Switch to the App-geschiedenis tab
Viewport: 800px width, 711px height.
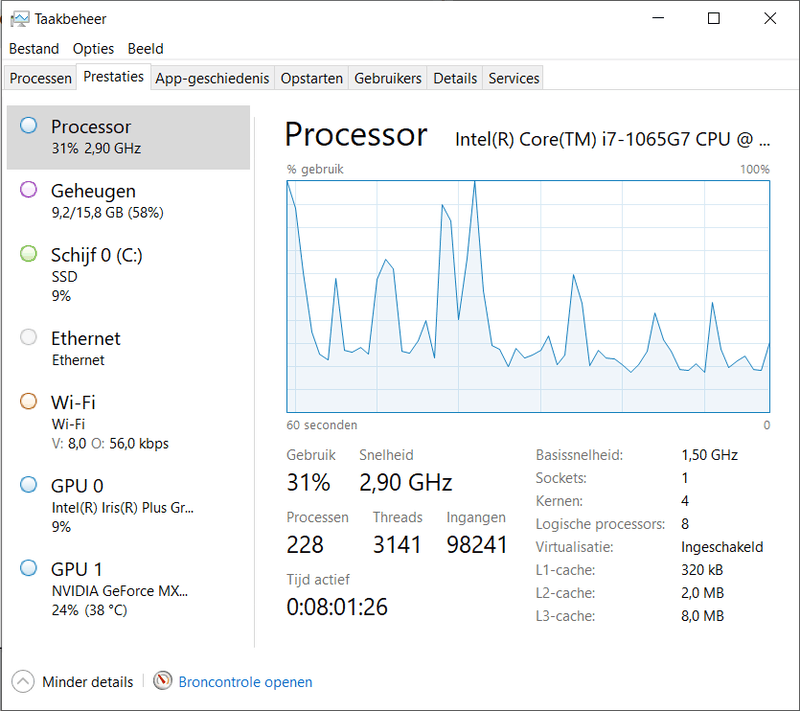tap(212, 78)
